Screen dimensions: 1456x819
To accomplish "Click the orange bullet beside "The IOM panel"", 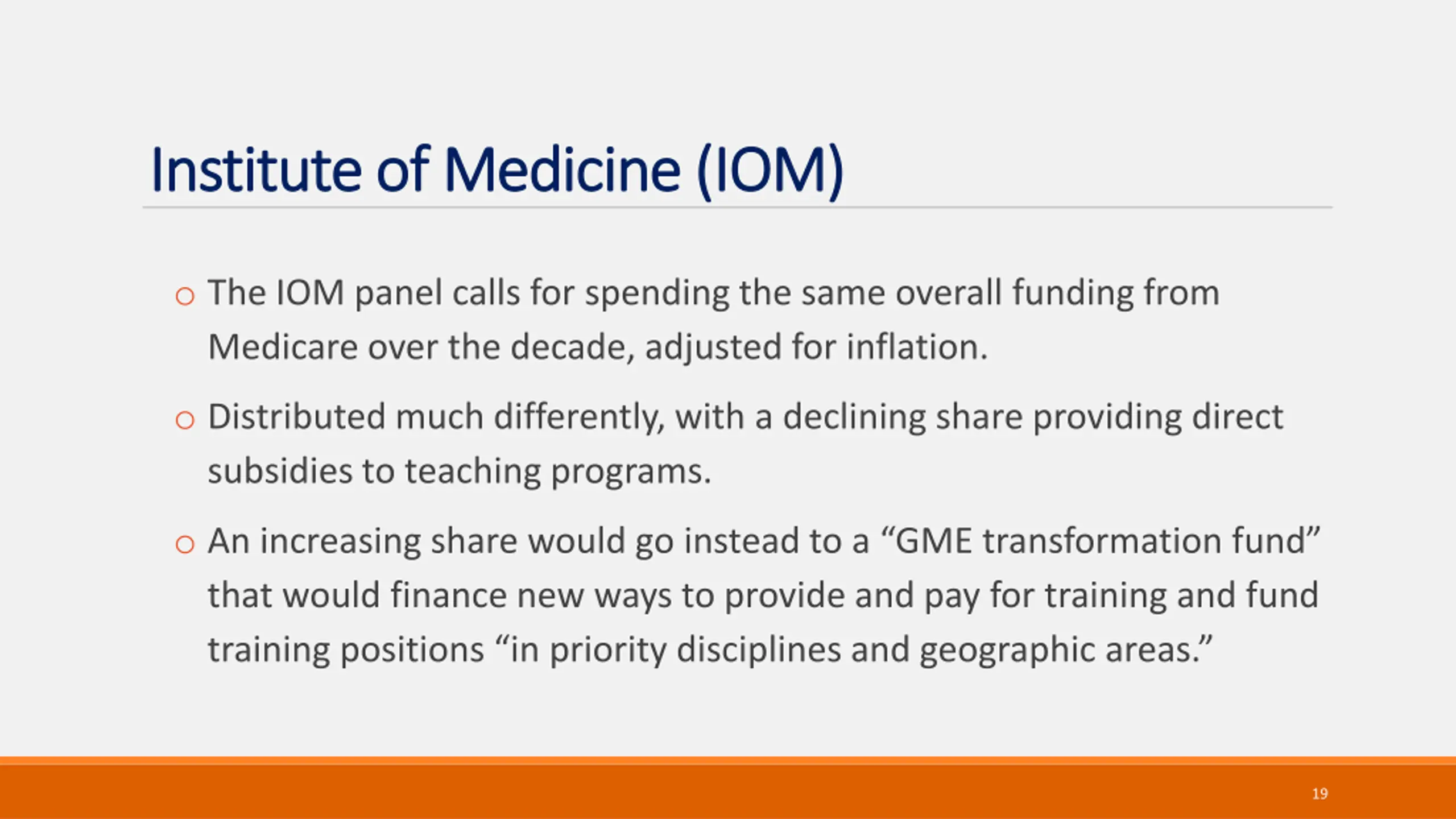I will [x=185, y=296].
